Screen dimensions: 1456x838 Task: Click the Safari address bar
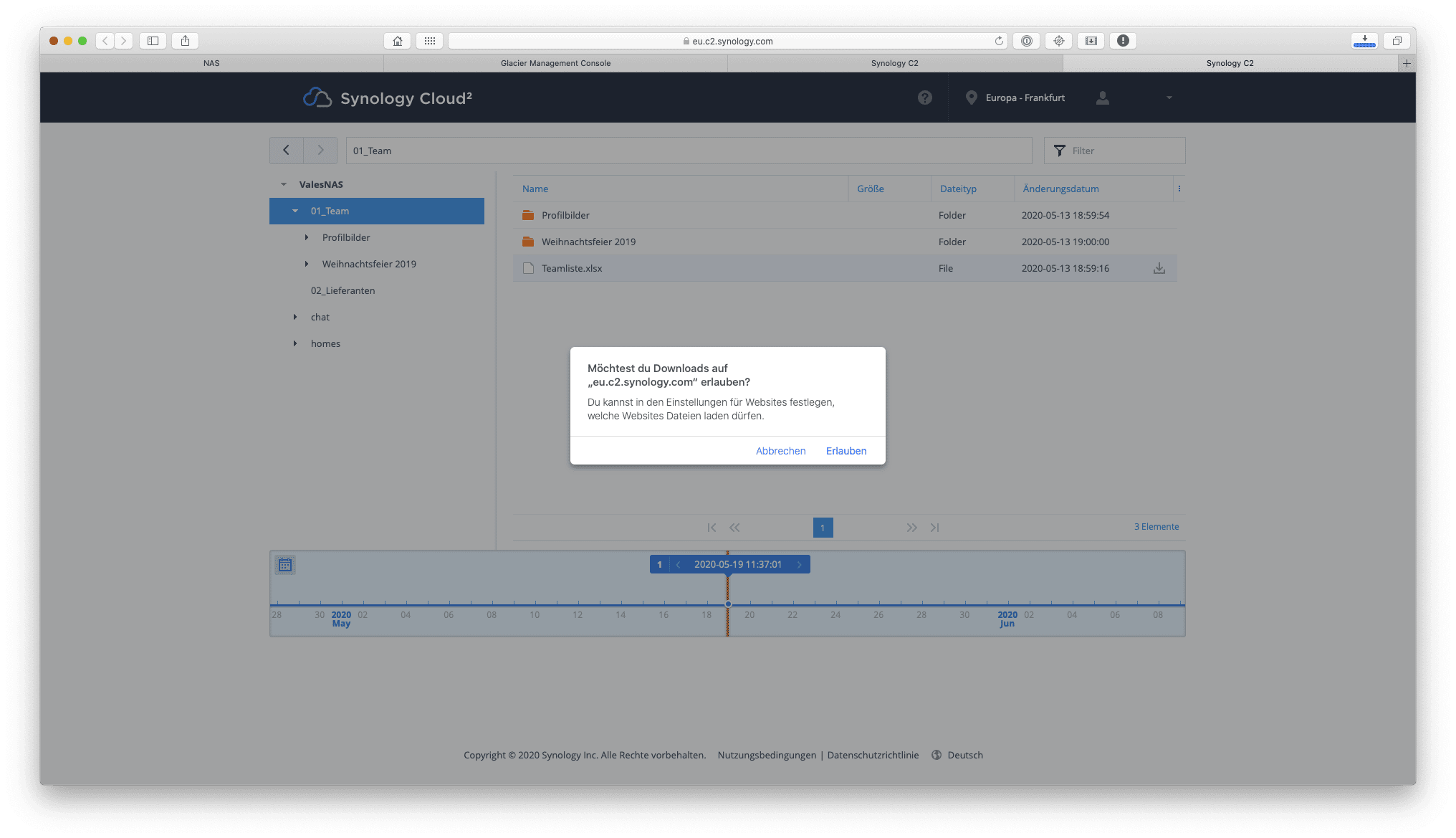click(x=727, y=41)
